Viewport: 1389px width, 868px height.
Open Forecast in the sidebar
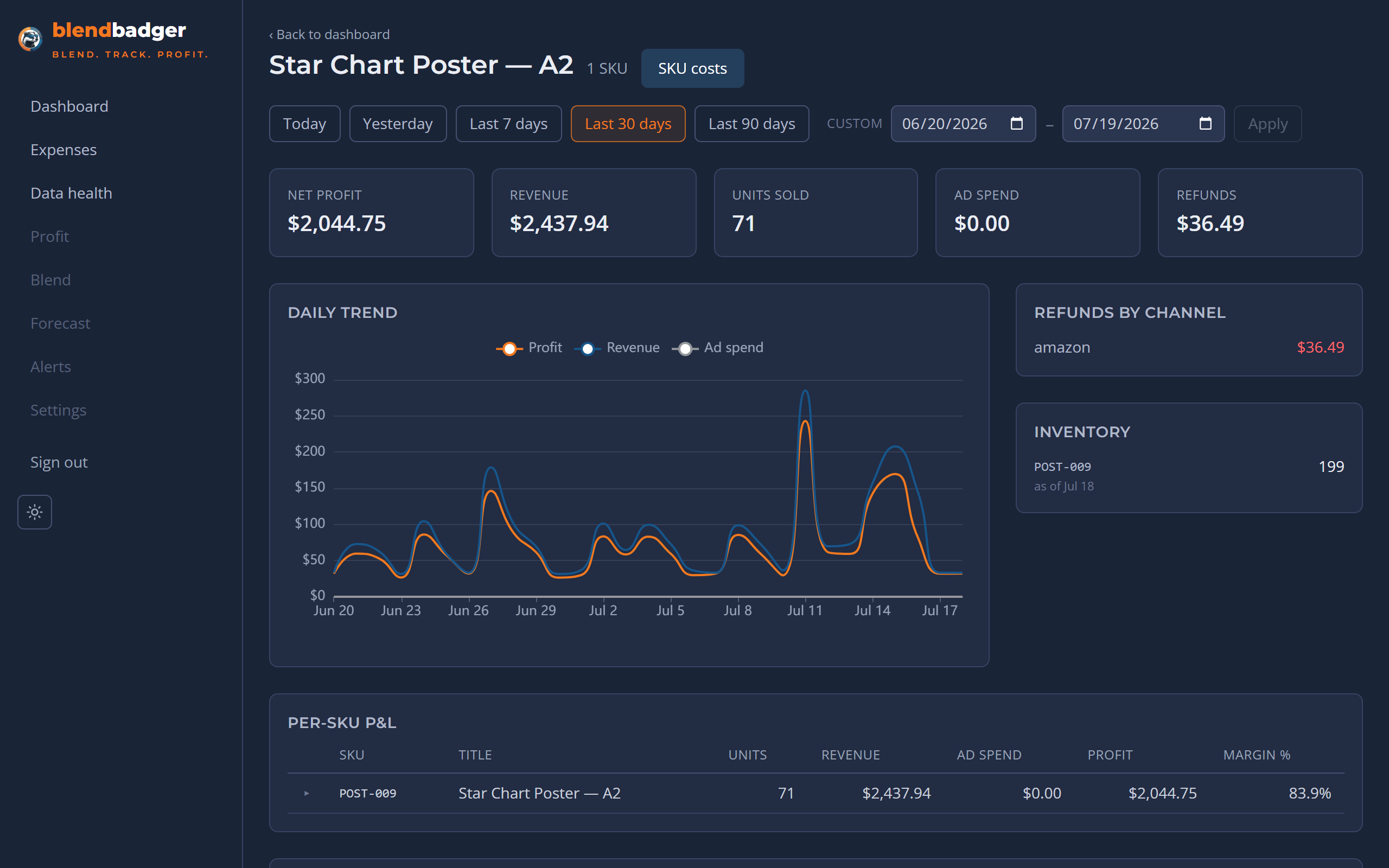tap(60, 323)
